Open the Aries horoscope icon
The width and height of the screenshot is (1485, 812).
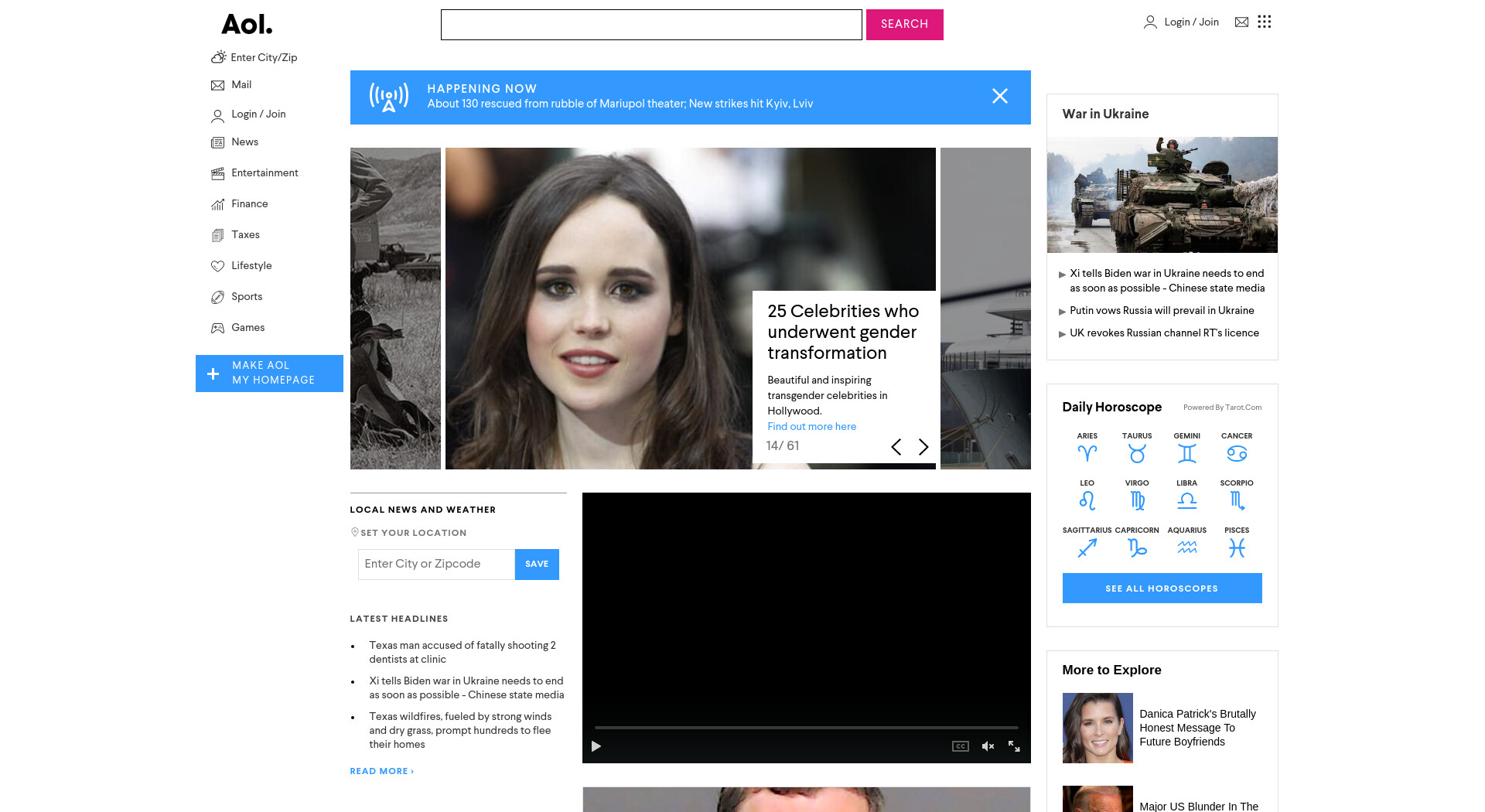[1087, 454]
